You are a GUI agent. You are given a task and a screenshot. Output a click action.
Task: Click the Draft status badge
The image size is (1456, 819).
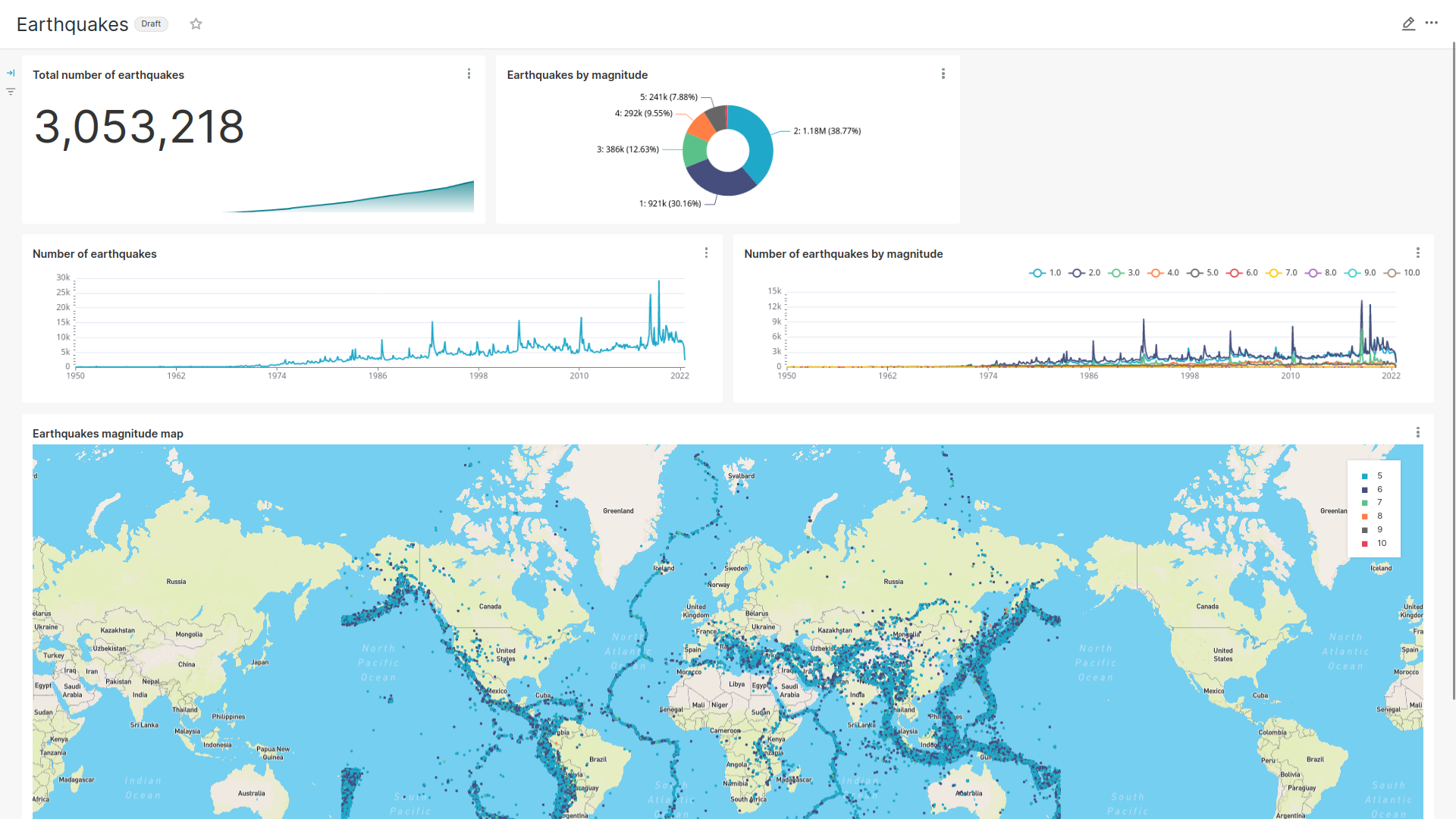pyautogui.click(x=151, y=24)
